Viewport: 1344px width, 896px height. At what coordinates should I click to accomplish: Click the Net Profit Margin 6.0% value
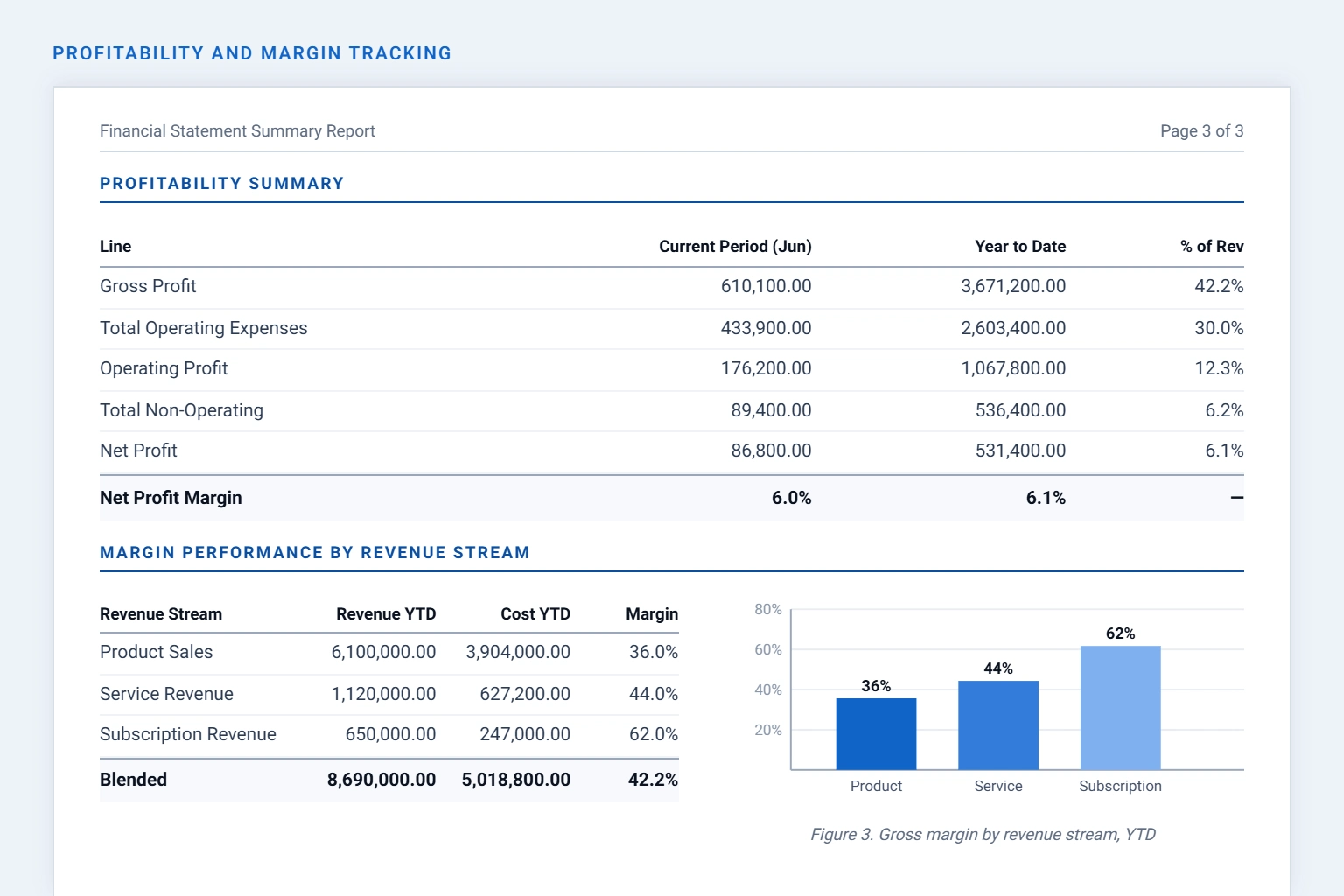tap(791, 498)
